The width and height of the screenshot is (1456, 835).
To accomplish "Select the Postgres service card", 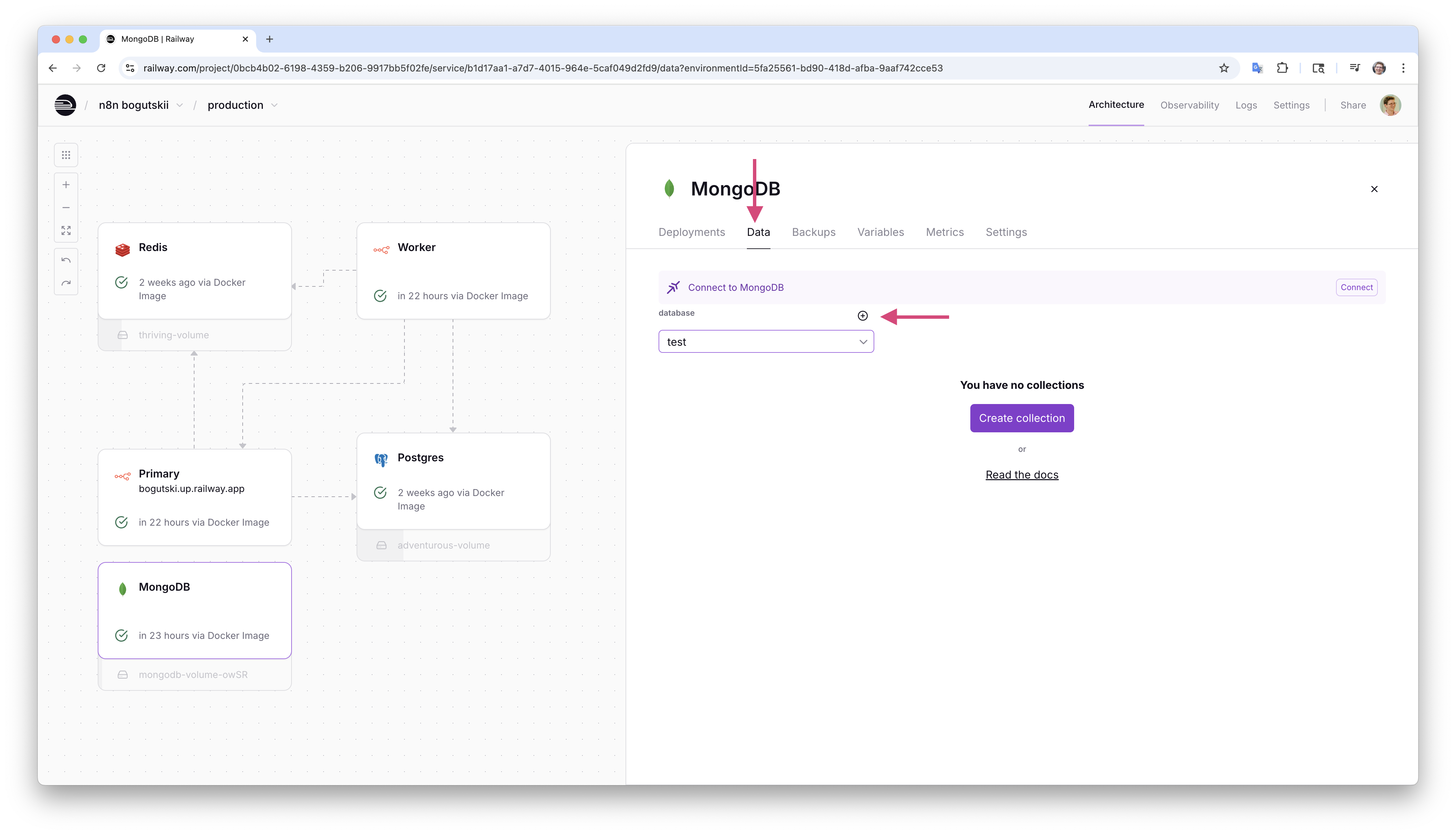I will (453, 481).
